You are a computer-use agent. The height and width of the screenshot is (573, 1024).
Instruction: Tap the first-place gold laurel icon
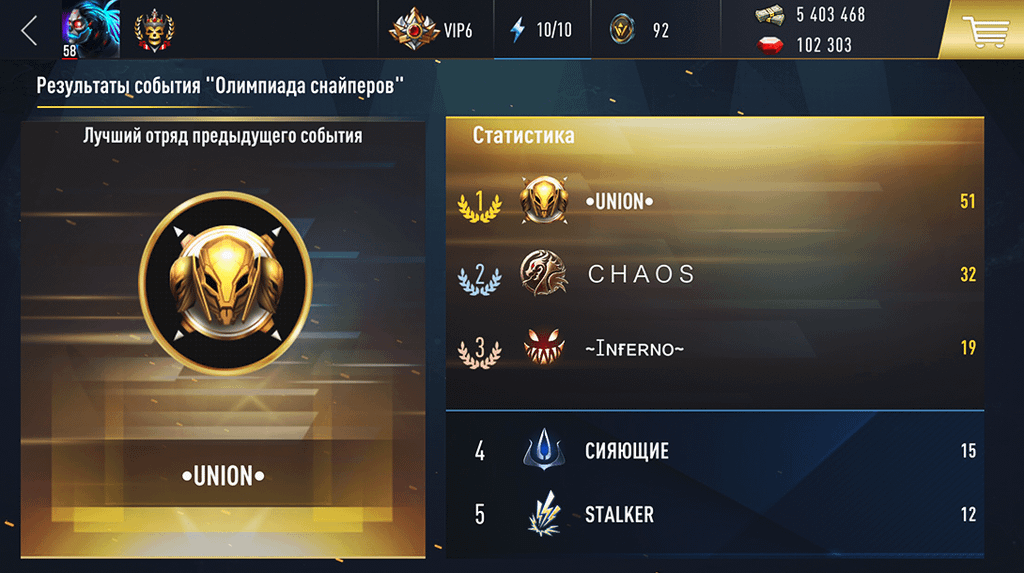pos(479,205)
